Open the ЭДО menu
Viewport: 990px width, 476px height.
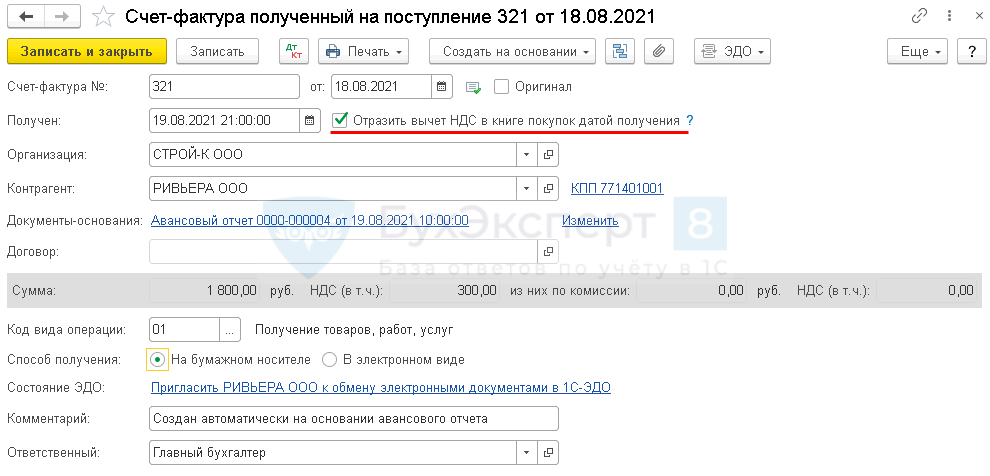pyautogui.click(x=733, y=52)
